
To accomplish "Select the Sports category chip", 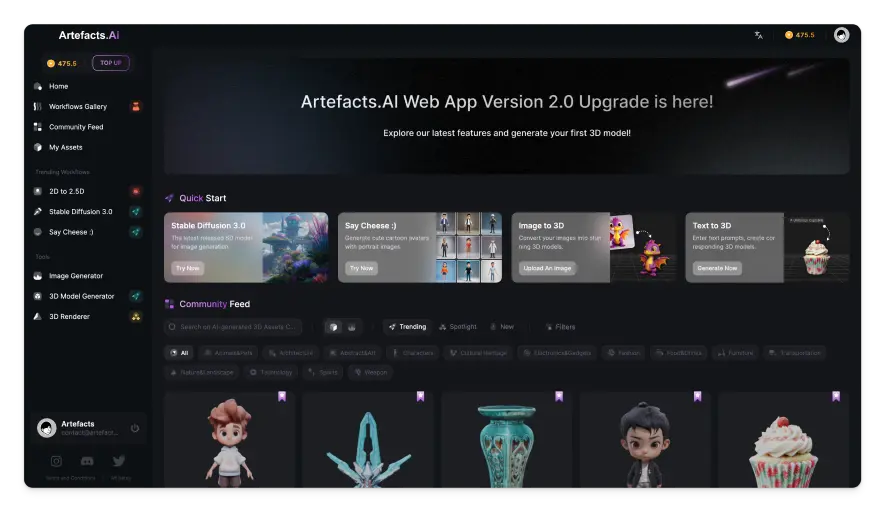I will pyautogui.click(x=323, y=372).
